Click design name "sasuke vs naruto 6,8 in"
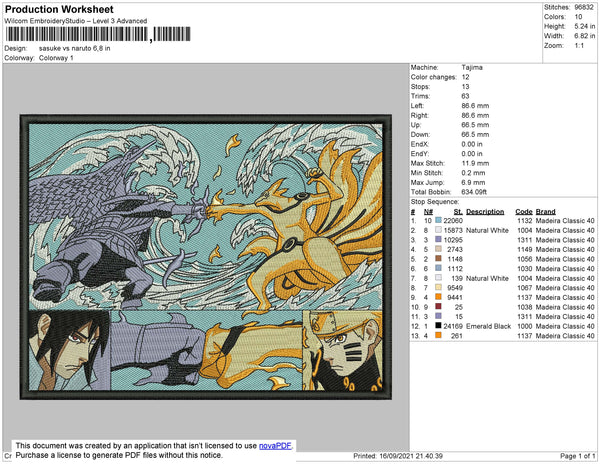The height and width of the screenshot is (464, 600). coord(75,49)
